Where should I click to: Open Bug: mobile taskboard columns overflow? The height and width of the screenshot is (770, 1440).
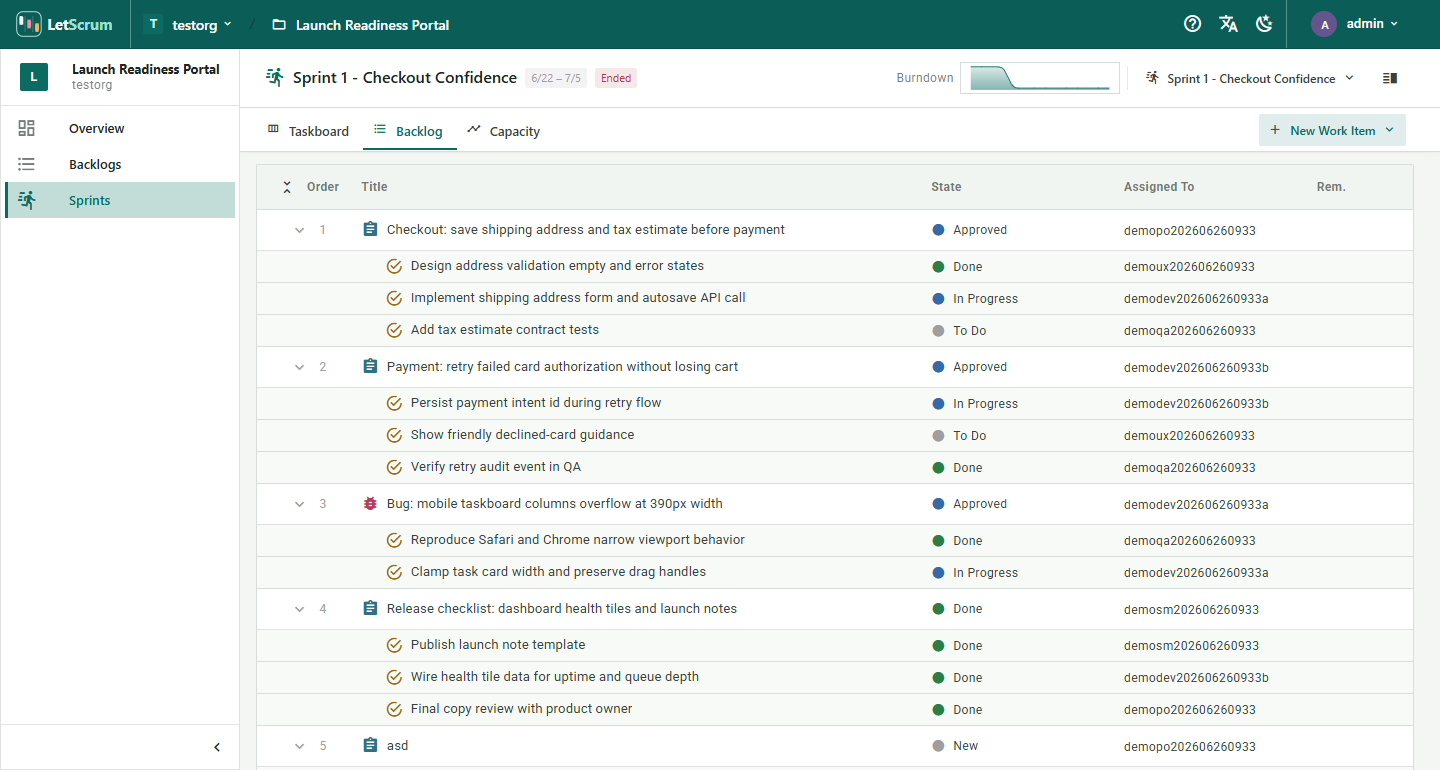tap(555, 504)
